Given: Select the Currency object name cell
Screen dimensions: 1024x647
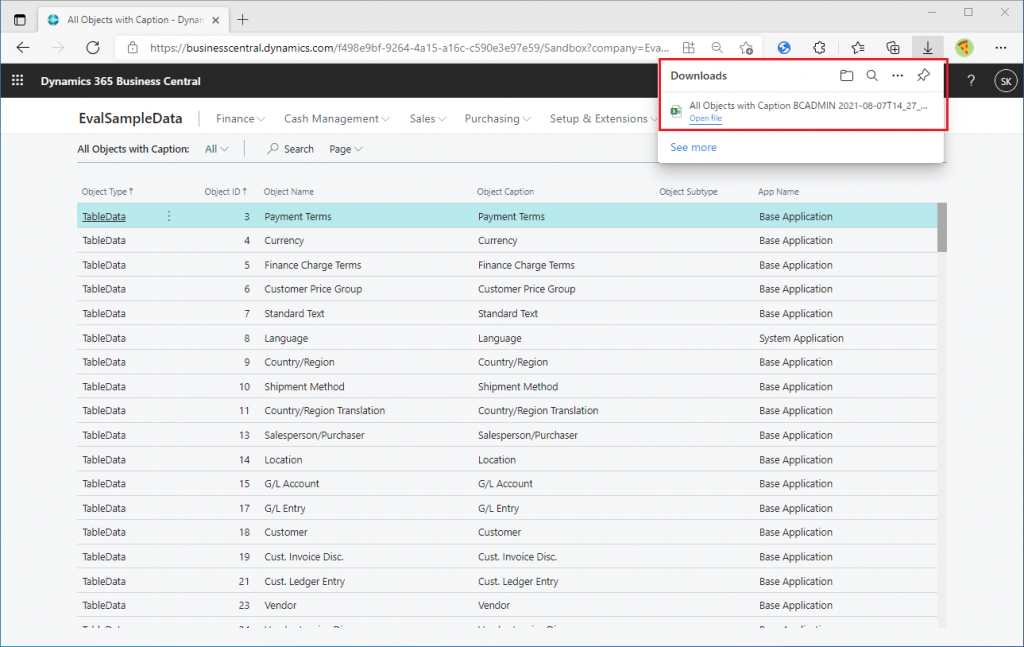Looking at the screenshot, I should click(284, 240).
